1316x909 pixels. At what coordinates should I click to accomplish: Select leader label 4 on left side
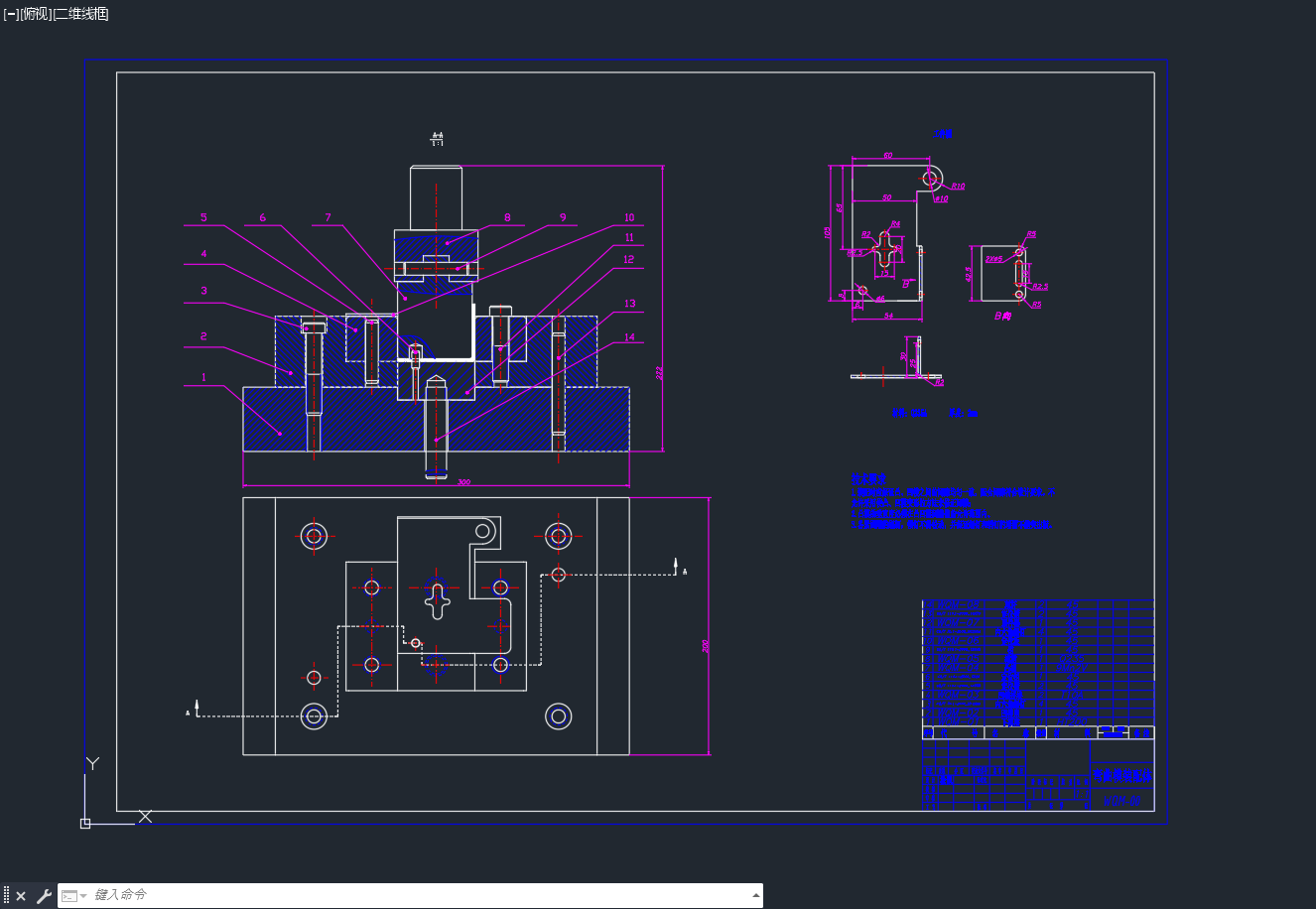[203, 254]
